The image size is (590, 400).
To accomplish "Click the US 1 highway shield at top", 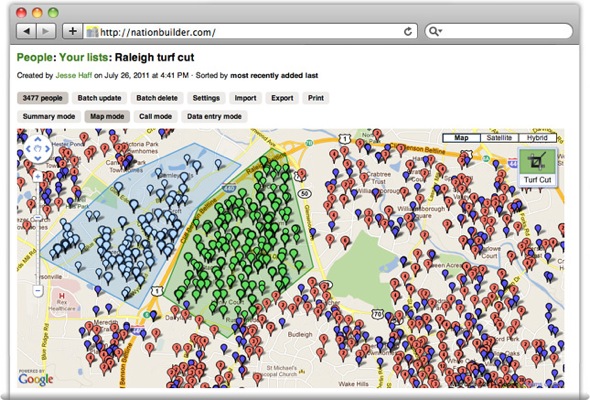I will pos(345,139).
